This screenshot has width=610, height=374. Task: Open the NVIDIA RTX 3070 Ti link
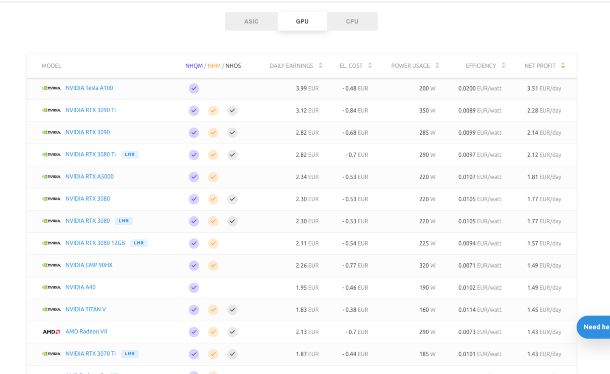click(91, 354)
